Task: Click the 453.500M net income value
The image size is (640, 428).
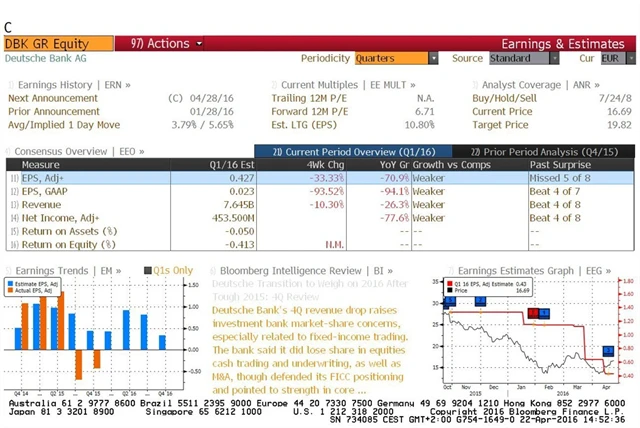Action: 233,218
